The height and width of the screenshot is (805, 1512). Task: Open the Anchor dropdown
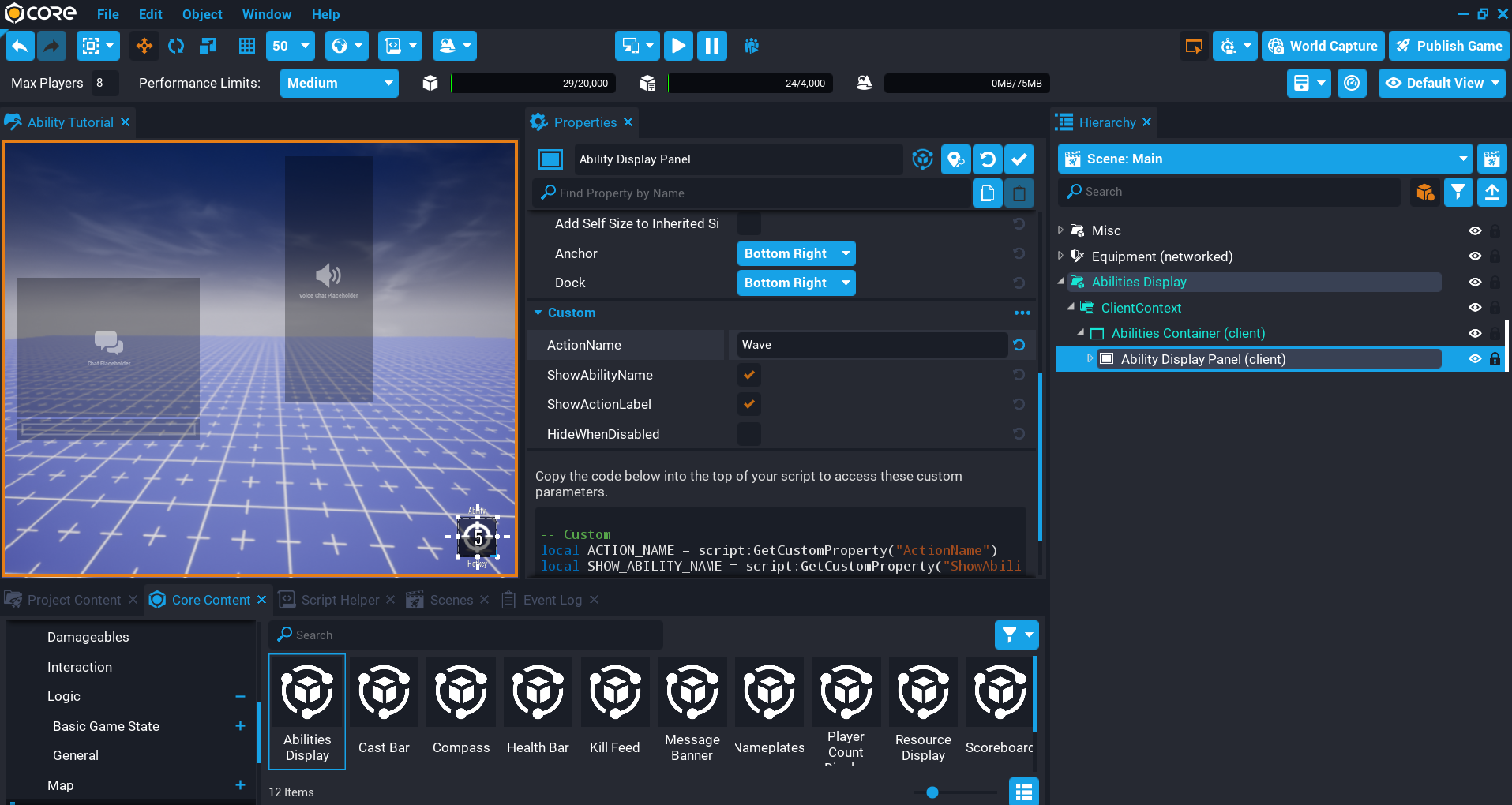pyautogui.click(x=796, y=253)
